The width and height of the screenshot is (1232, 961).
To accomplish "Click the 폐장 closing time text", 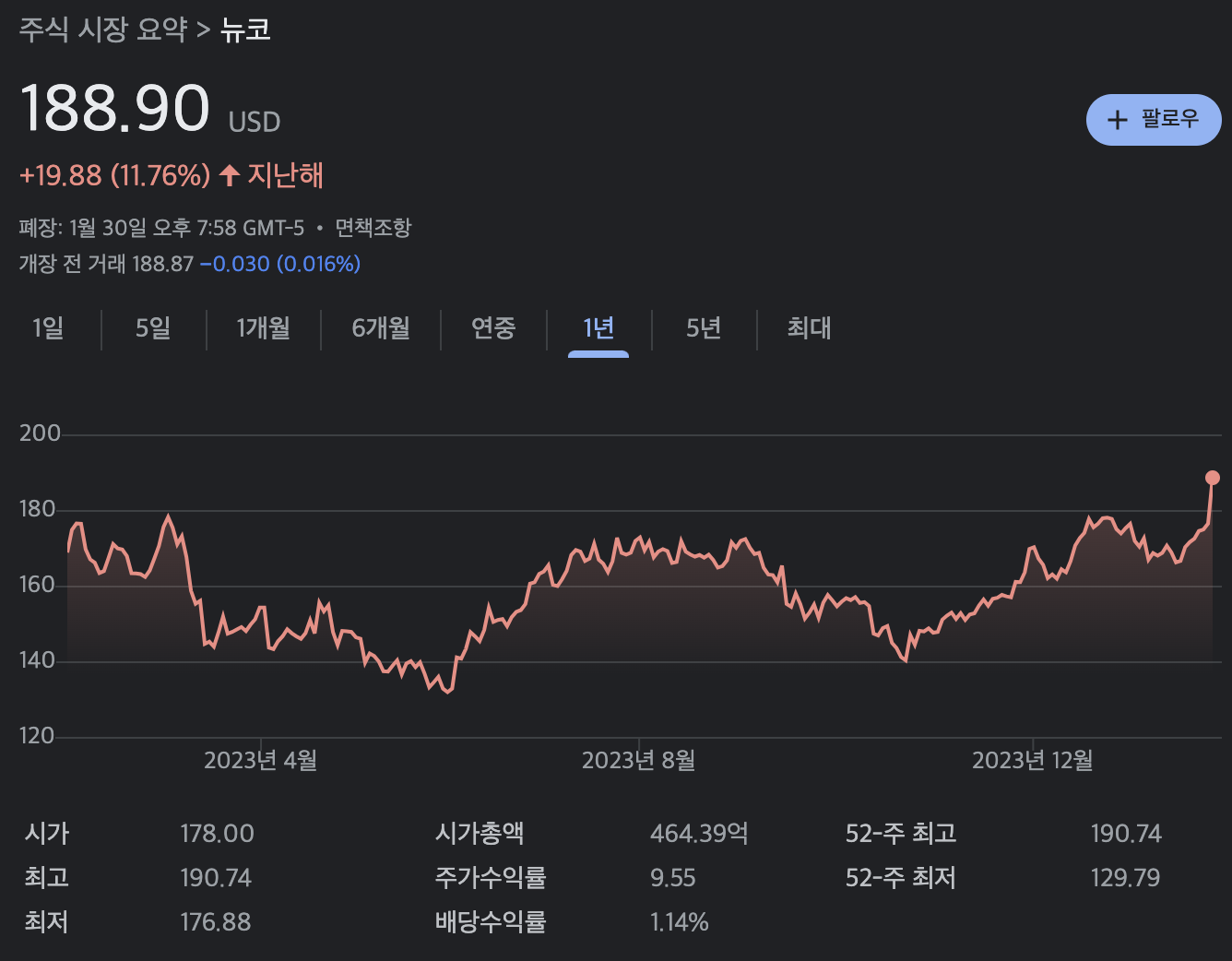I will [x=161, y=227].
